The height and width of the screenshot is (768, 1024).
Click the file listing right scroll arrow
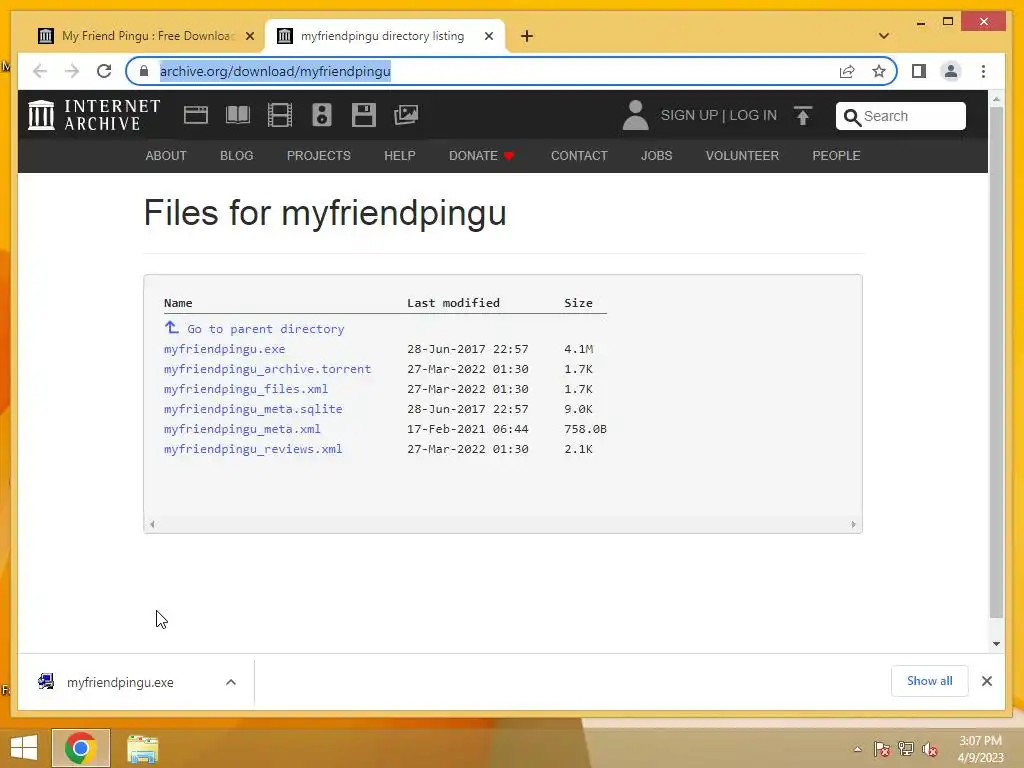[x=853, y=524]
